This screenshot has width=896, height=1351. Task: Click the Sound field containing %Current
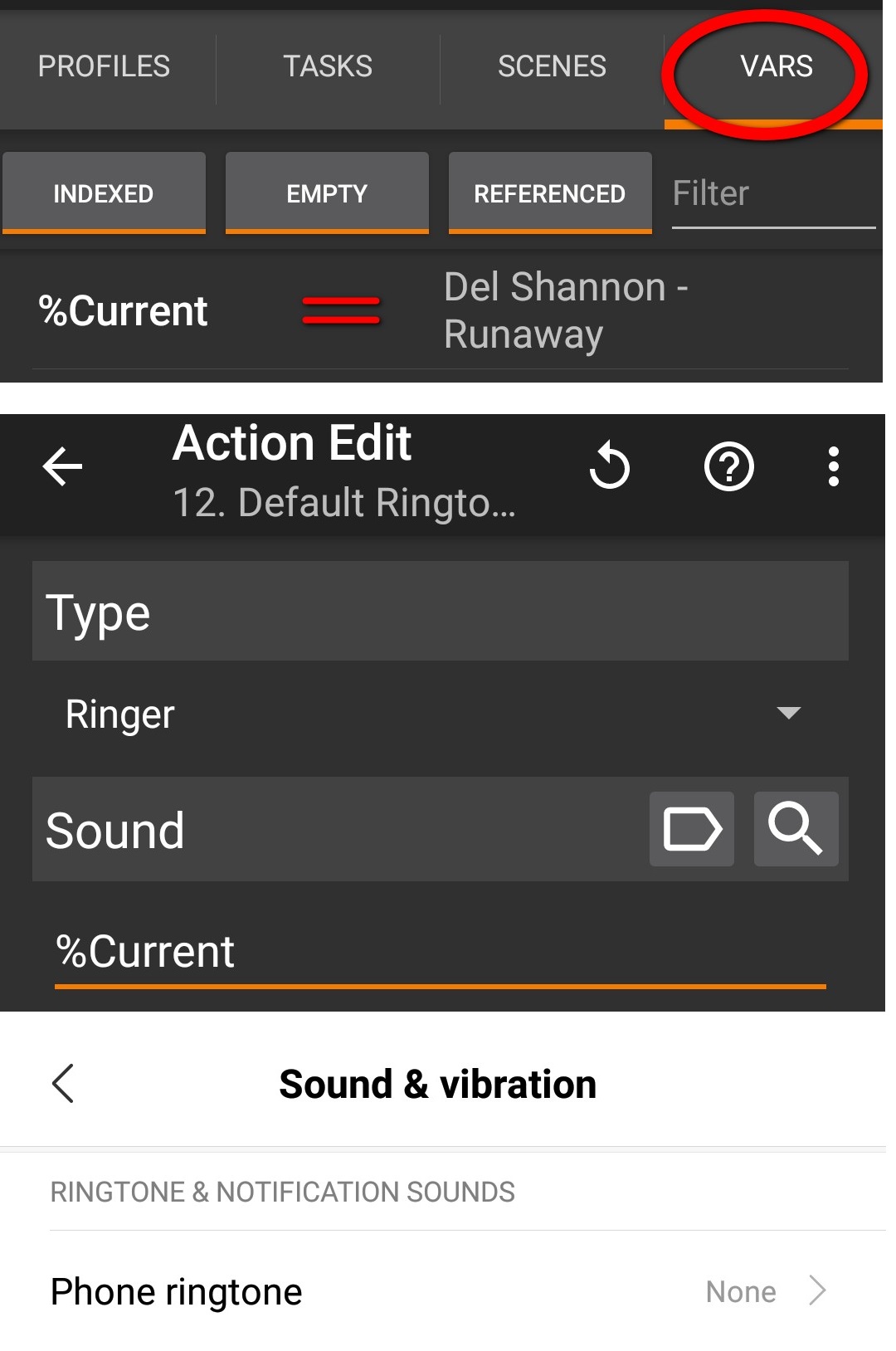(x=440, y=952)
